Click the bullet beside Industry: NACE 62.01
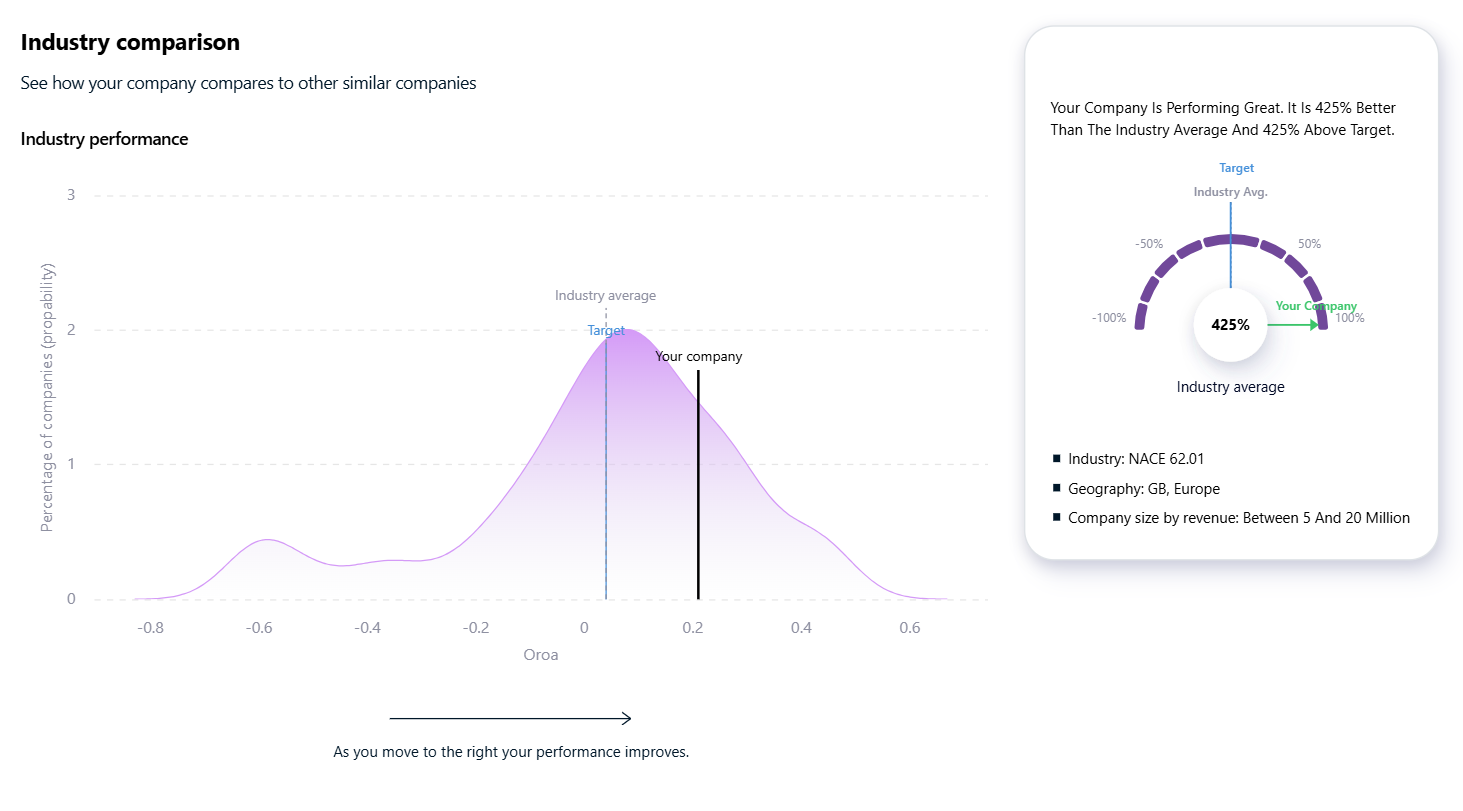 tap(1056, 458)
